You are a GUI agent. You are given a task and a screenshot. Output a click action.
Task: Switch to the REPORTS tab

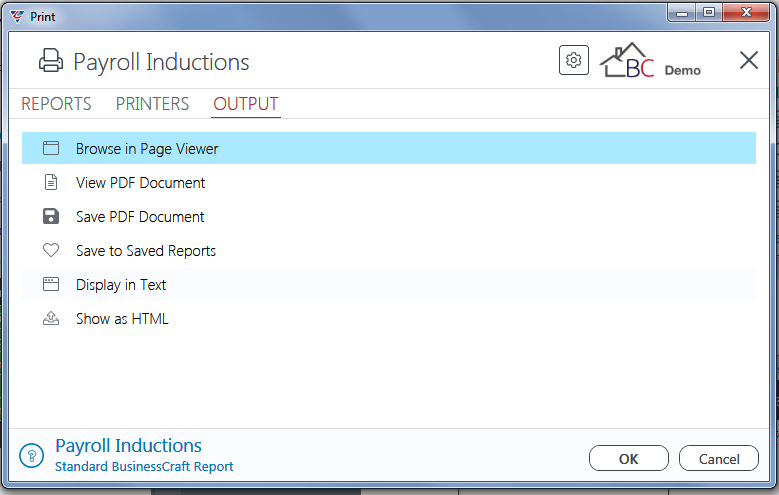tap(56, 104)
